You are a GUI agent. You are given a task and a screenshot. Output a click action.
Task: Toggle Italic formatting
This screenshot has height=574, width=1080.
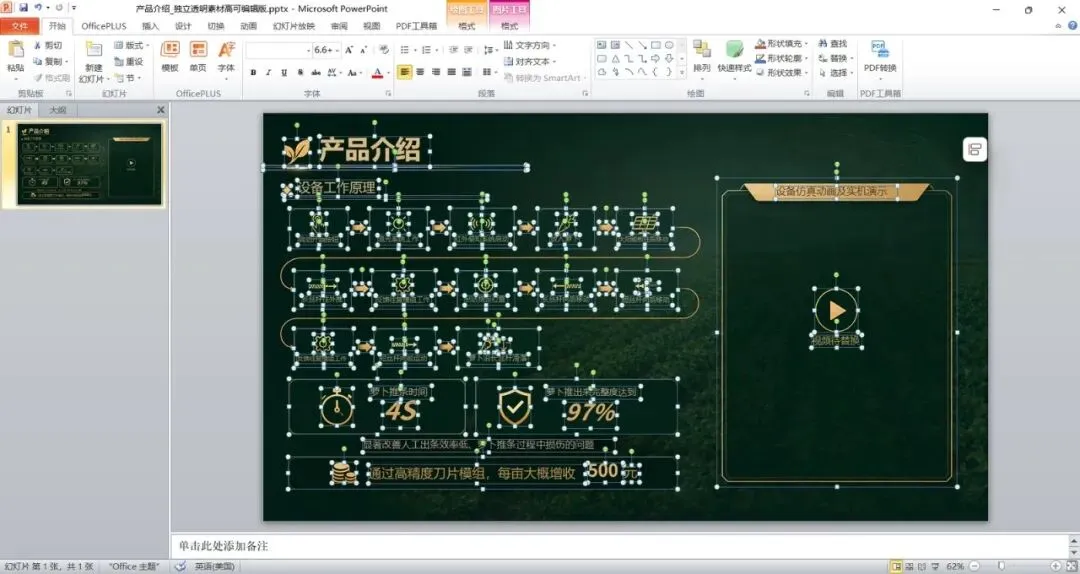[269, 72]
